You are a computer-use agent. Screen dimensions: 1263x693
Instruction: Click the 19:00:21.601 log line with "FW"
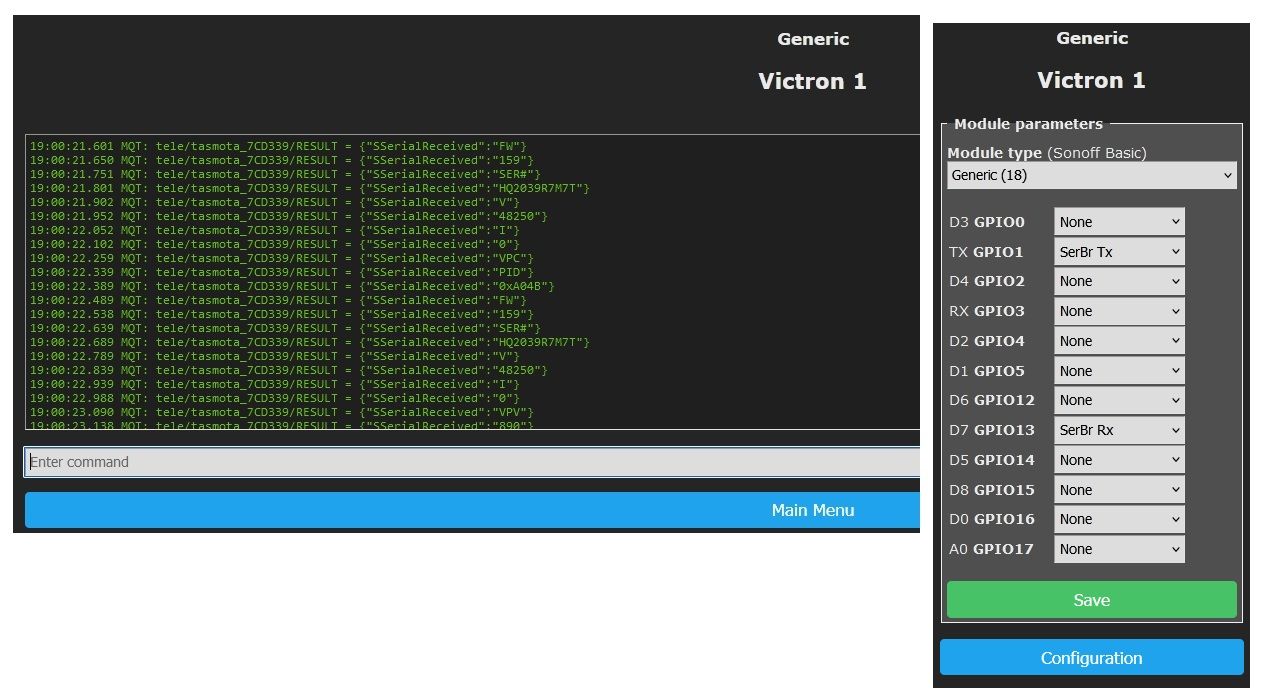click(278, 146)
